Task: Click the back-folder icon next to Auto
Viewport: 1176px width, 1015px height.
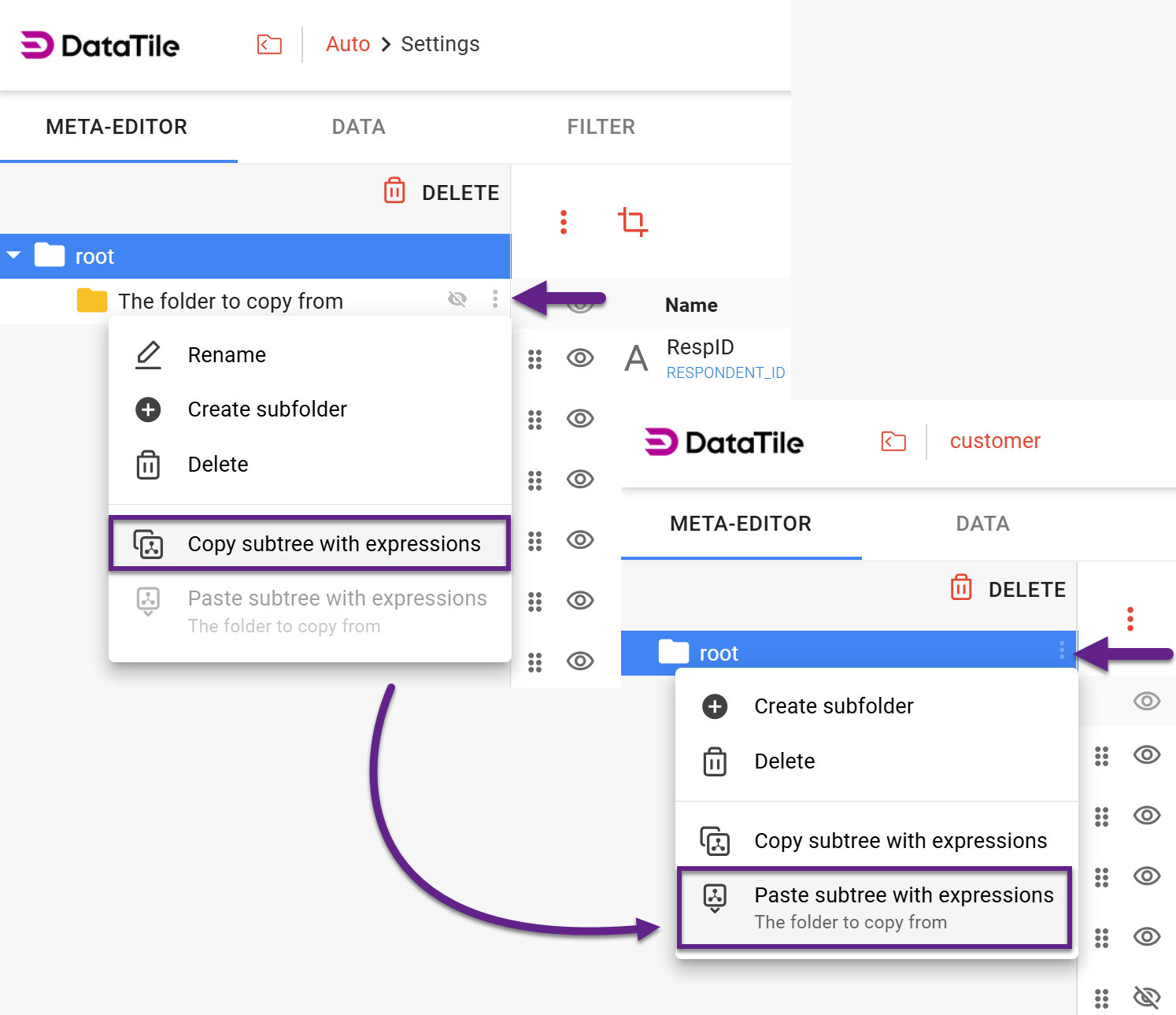Action: pyautogui.click(x=269, y=45)
